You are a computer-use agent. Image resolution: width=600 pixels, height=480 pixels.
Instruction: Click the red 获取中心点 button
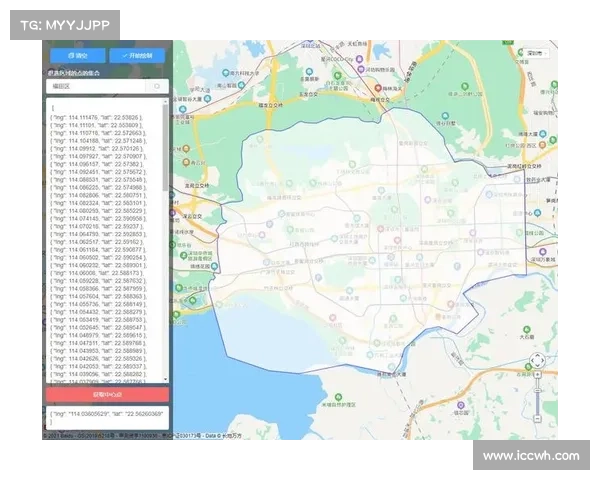point(108,394)
